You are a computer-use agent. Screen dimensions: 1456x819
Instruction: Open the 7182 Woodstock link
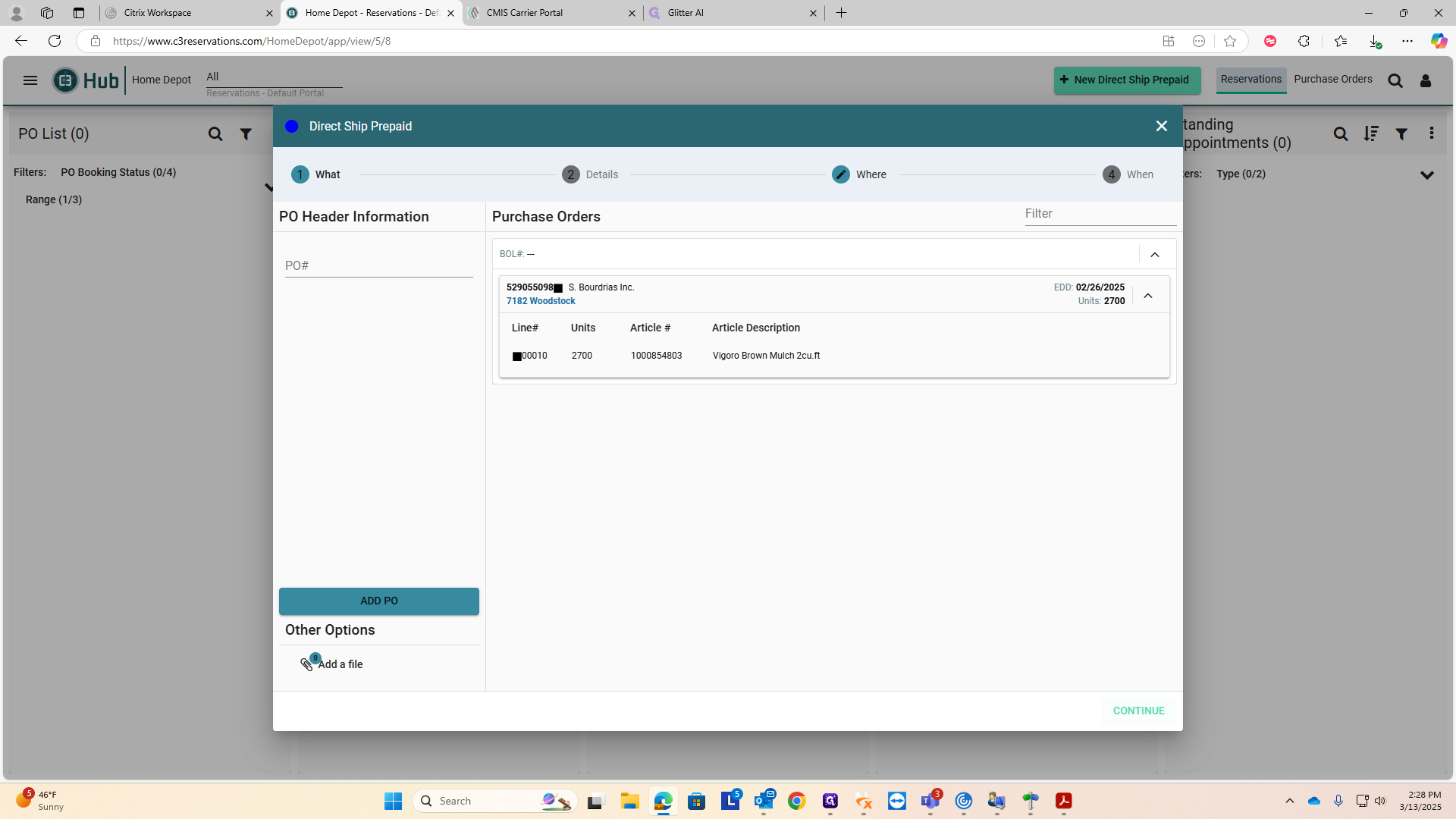[541, 301]
